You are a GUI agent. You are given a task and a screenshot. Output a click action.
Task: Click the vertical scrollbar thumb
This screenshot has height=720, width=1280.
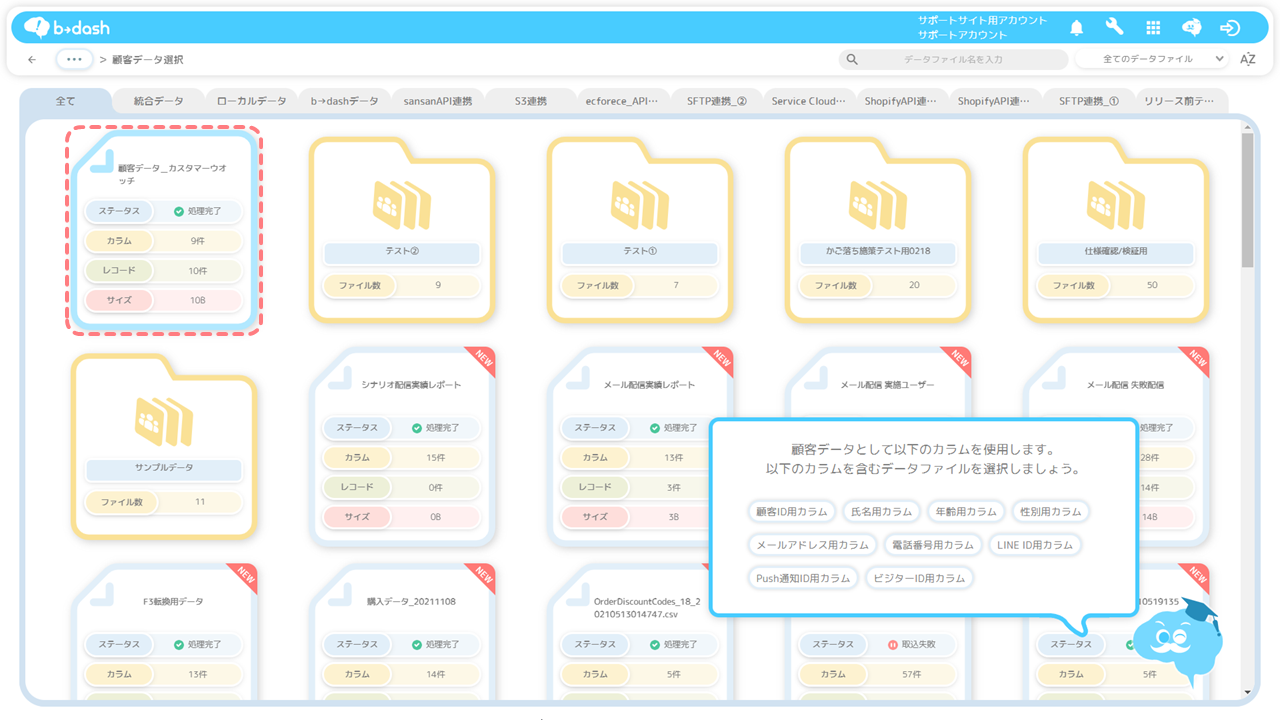[x=1247, y=200]
